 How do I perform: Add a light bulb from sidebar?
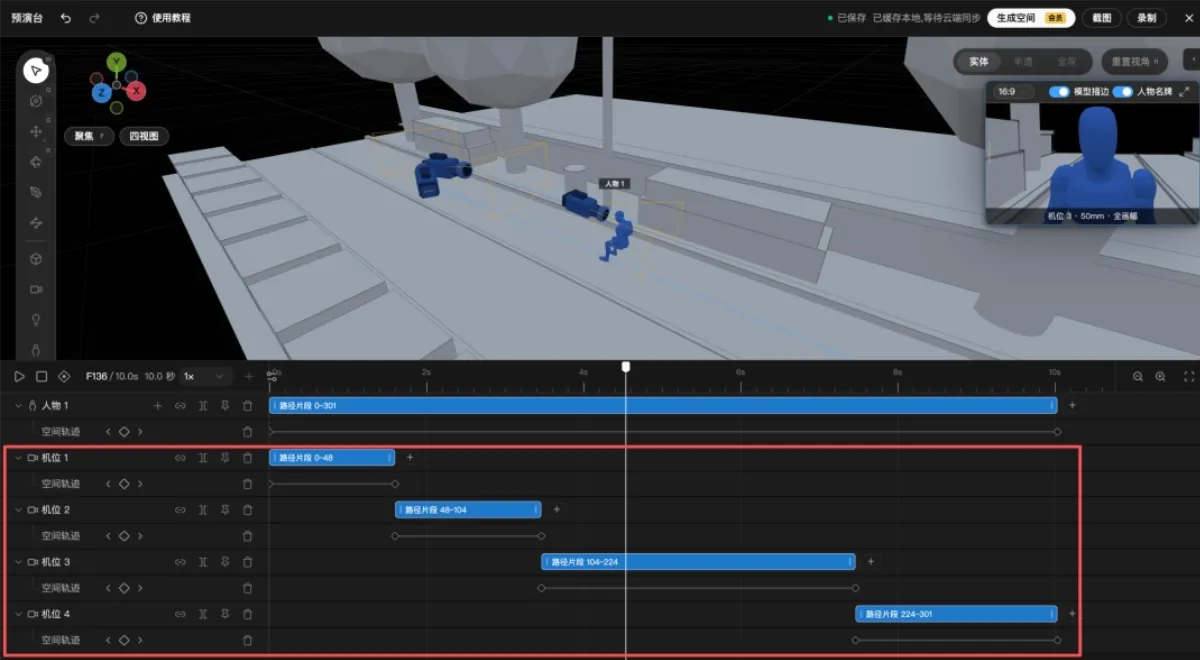[x=36, y=319]
